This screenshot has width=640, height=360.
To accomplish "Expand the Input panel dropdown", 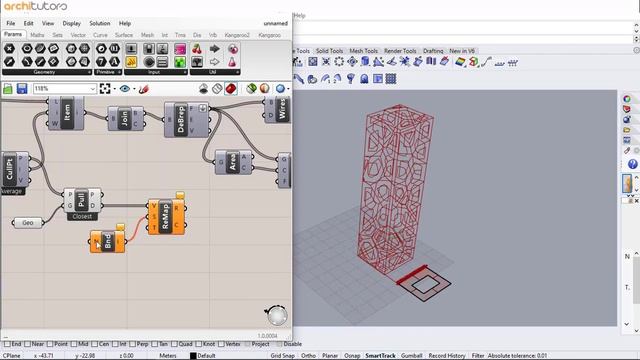I will tap(185, 72).
